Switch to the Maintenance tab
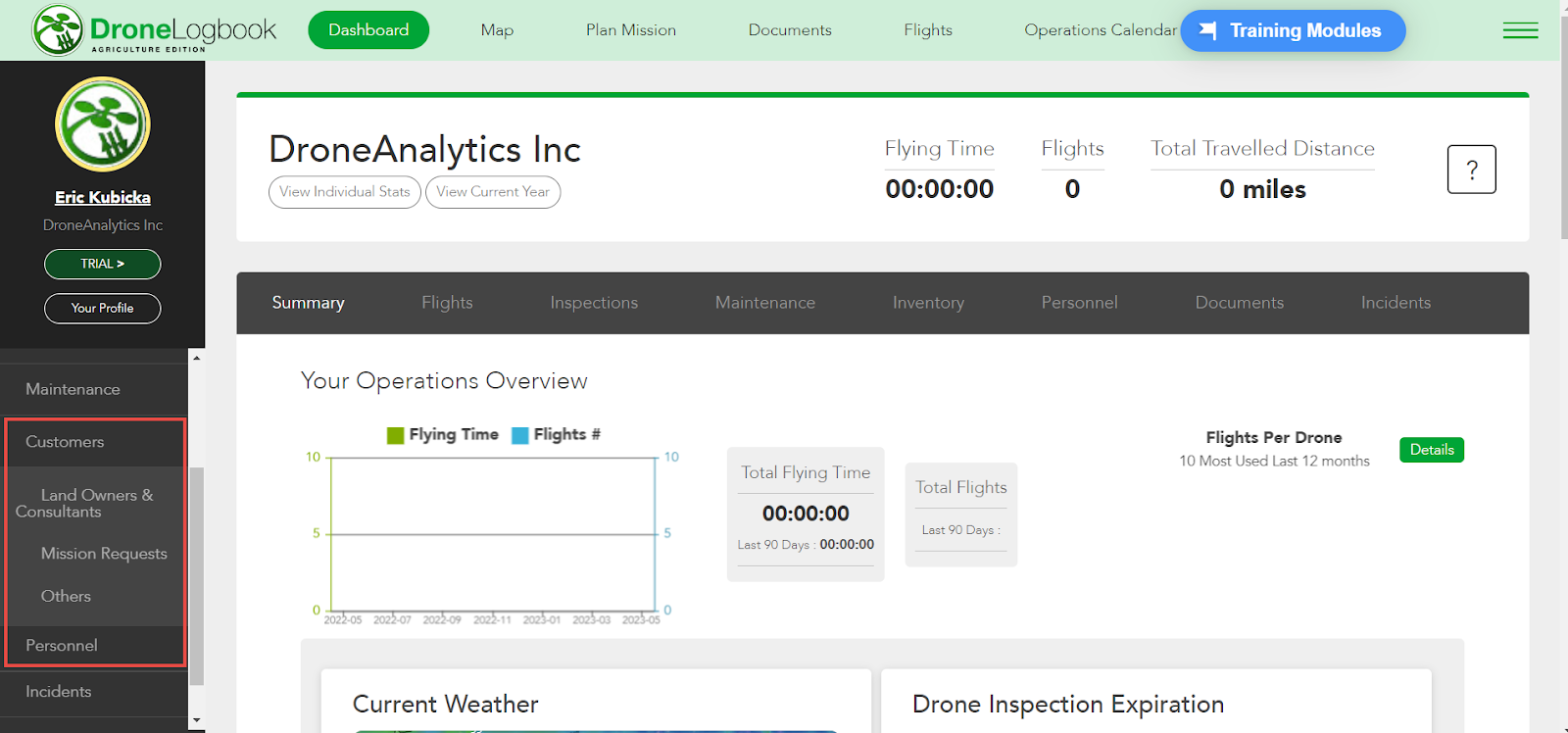The height and width of the screenshot is (733, 1568). [765, 303]
